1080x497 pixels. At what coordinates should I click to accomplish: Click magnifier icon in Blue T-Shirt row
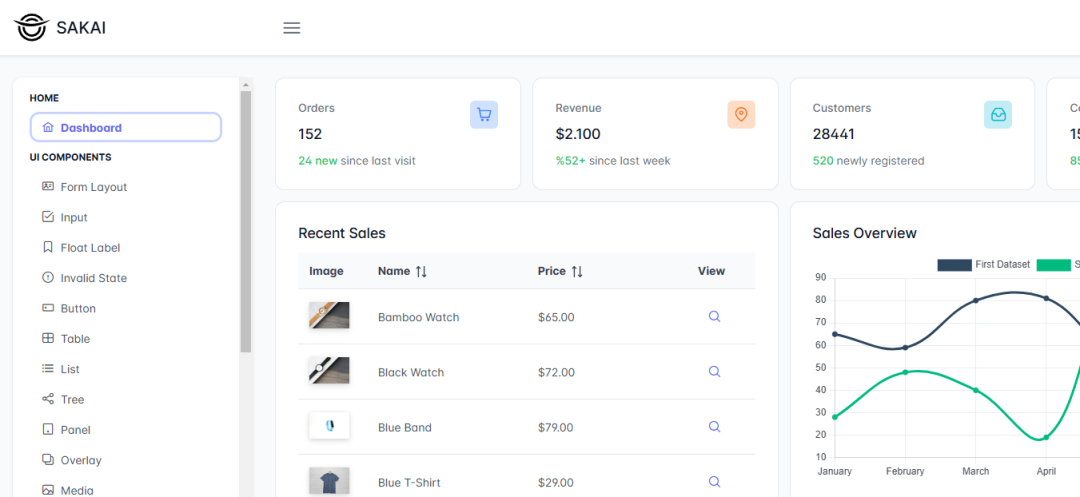pos(714,482)
